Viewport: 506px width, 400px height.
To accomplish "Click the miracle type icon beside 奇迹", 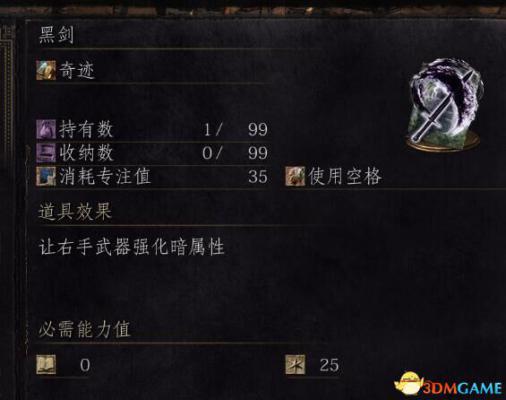I will 46,71.
